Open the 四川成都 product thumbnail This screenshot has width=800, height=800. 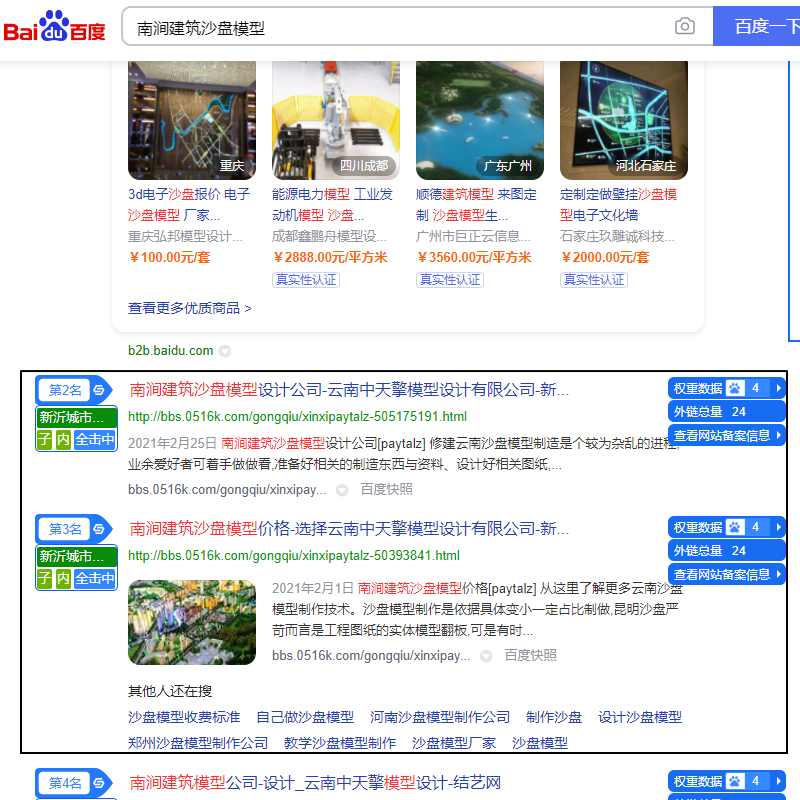pos(336,120)
